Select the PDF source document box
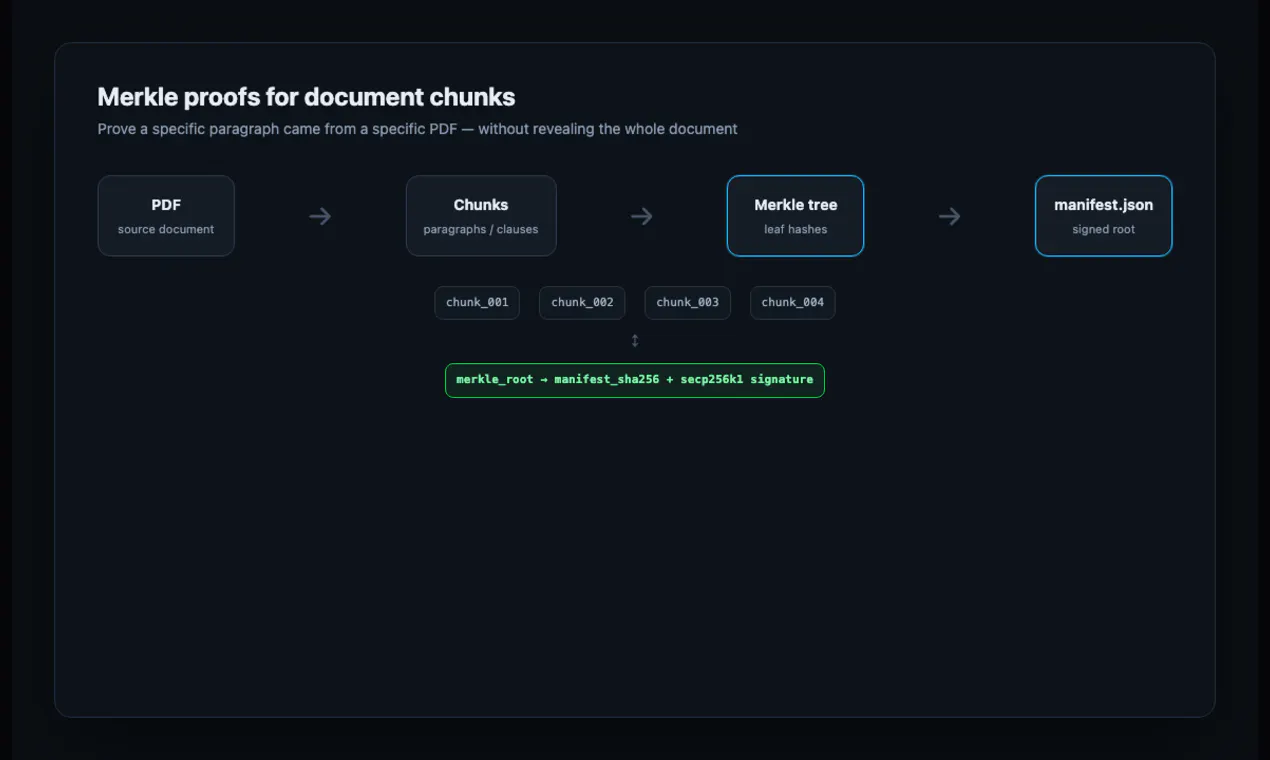Viewport: 1270px width, 760px height. (166, 216)
